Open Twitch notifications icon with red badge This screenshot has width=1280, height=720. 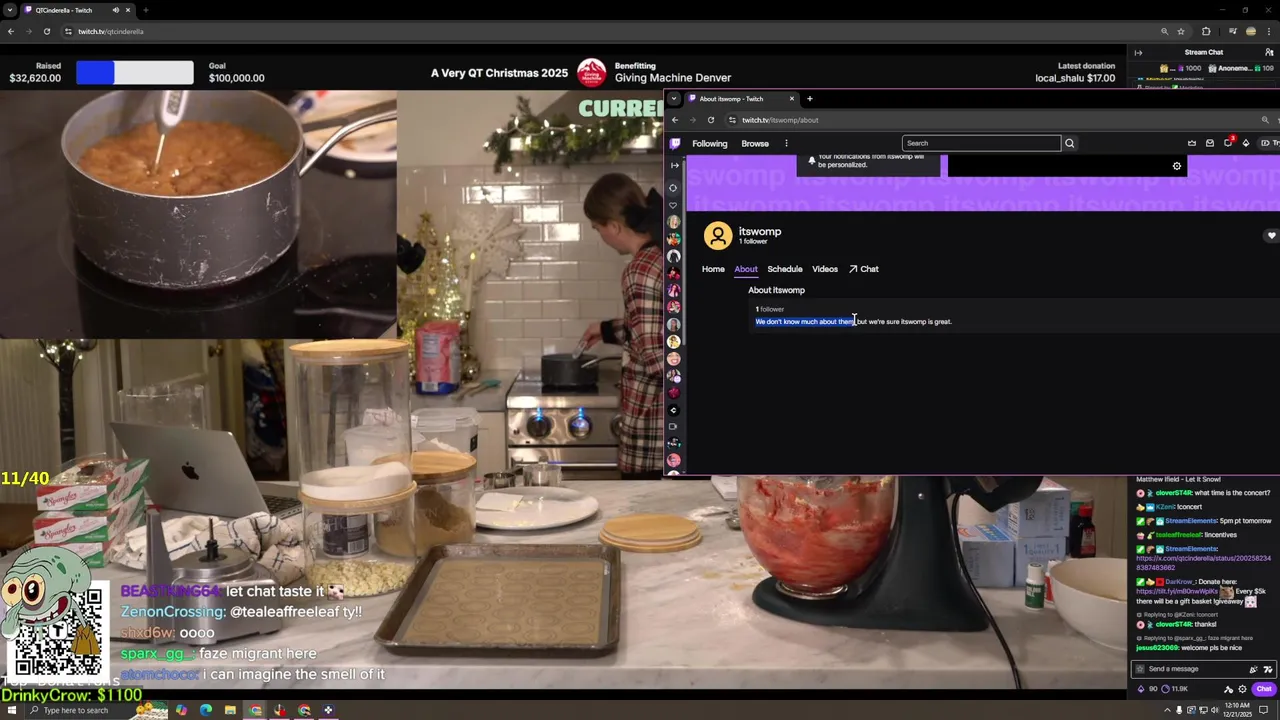click(1229, 142)
